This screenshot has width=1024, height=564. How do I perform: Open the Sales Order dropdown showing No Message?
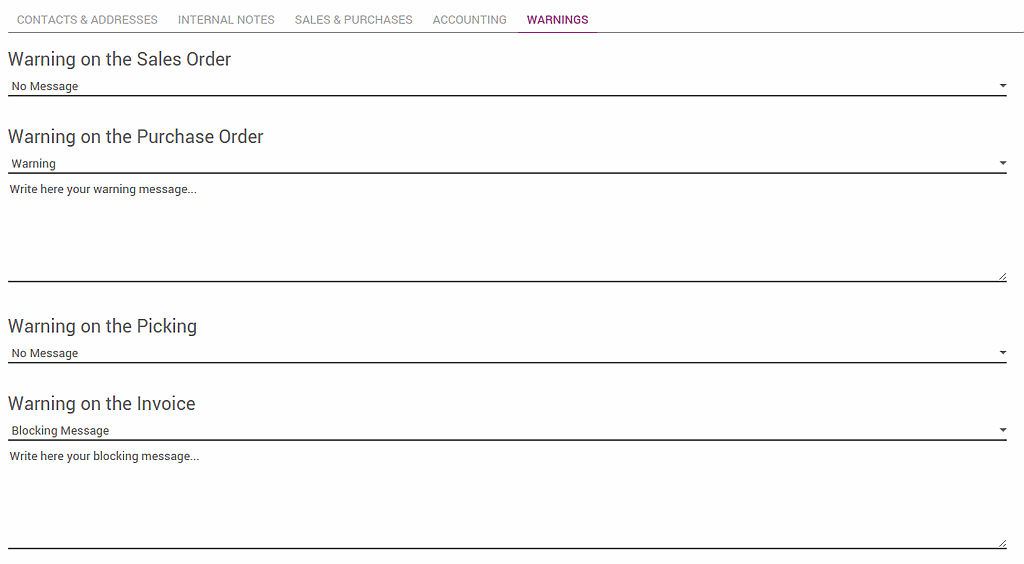coord(500,86)
